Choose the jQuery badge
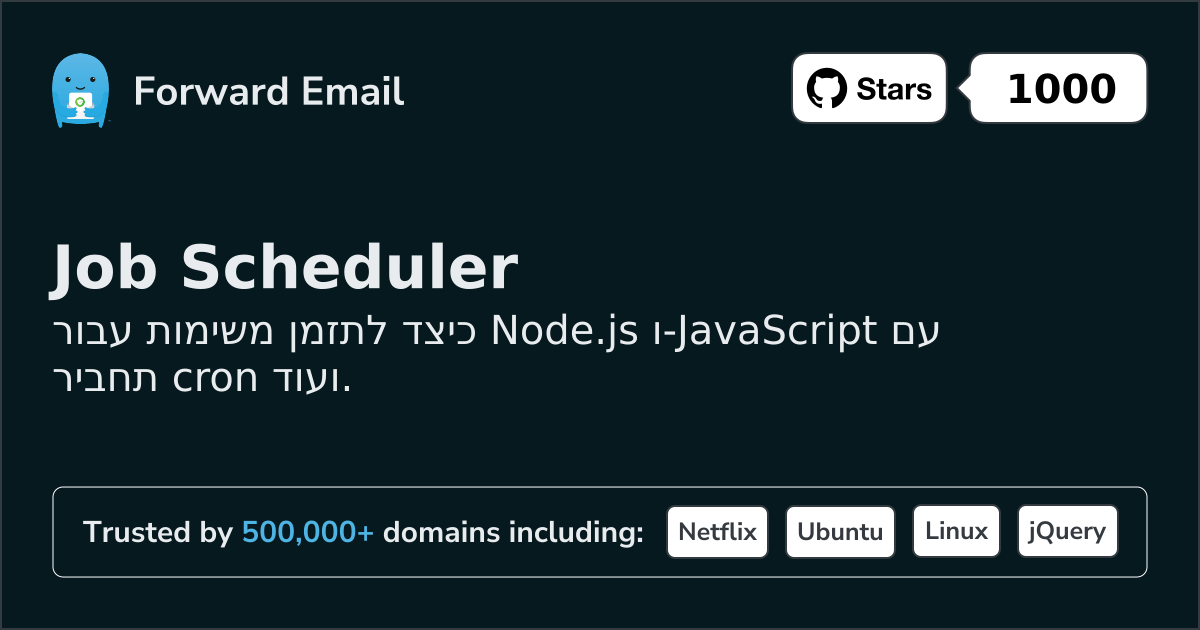The width and height of the screenshot is (1200, 630). click(1067, 532)
